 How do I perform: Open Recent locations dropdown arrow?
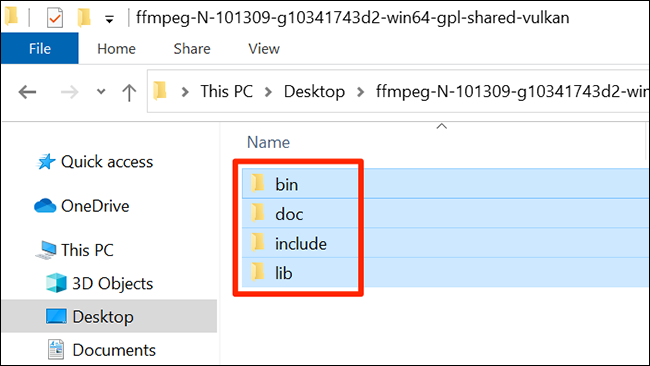click(101, 92)
